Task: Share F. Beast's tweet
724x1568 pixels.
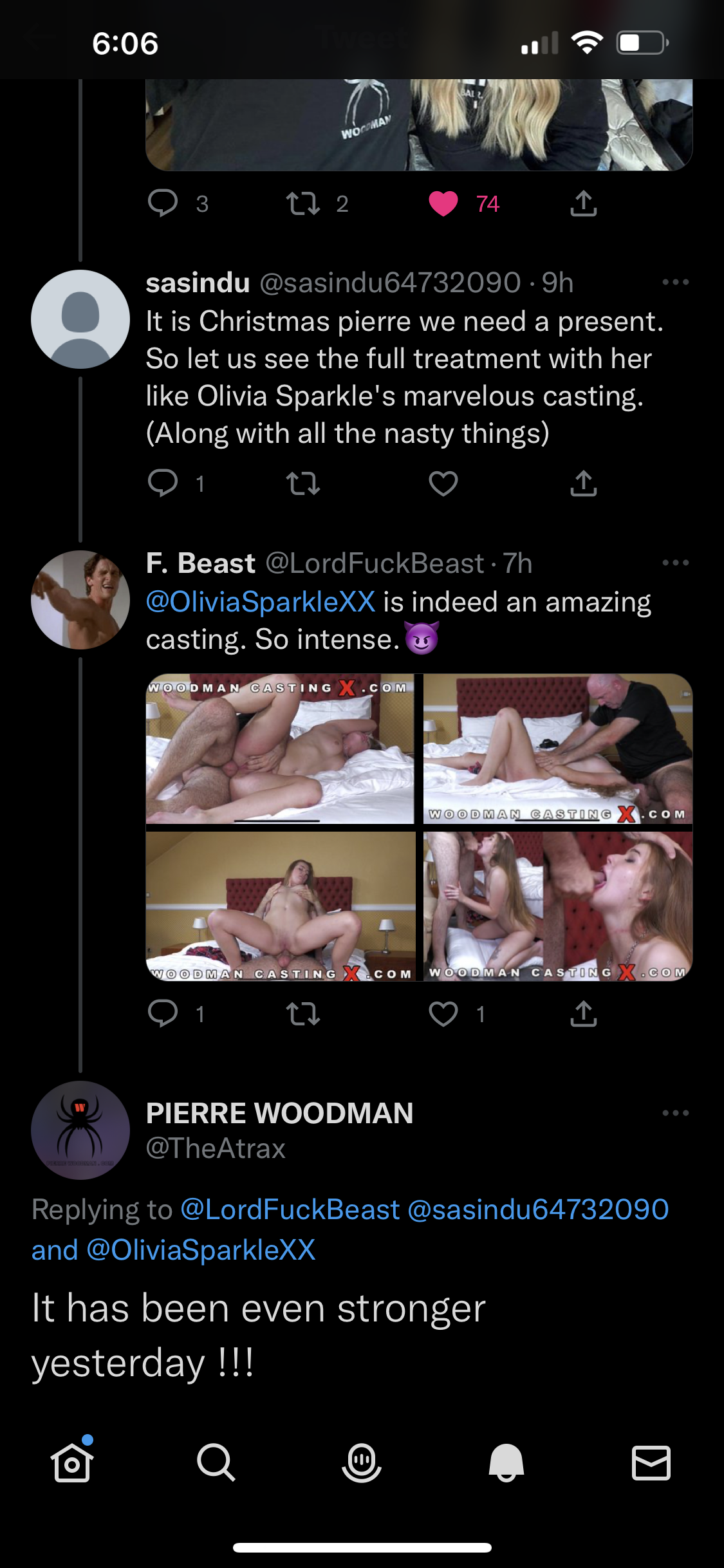Action: (x=583, y=1014)
